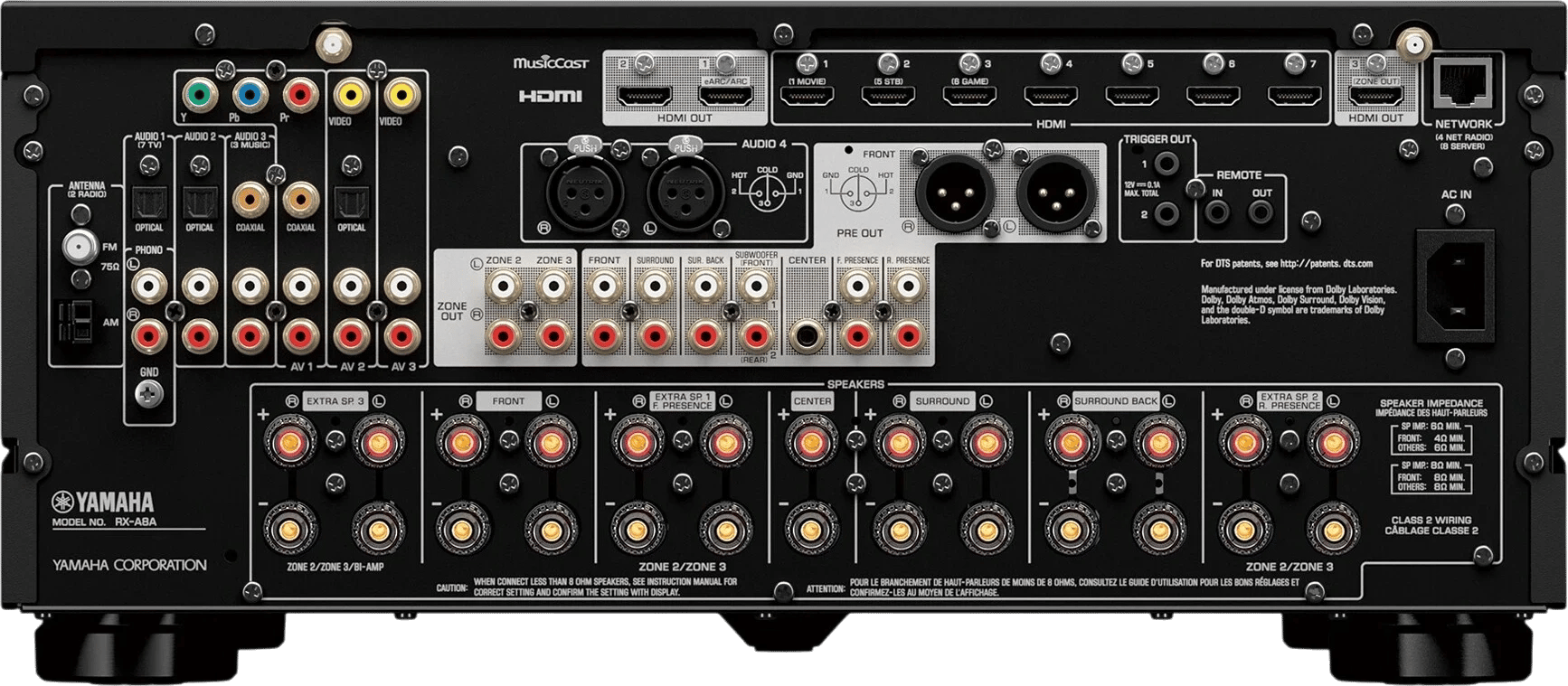Click EXTRA SP 2 right positive speaker terminal
This screenshot has width=1568, height=686.
coord(1245,443)
